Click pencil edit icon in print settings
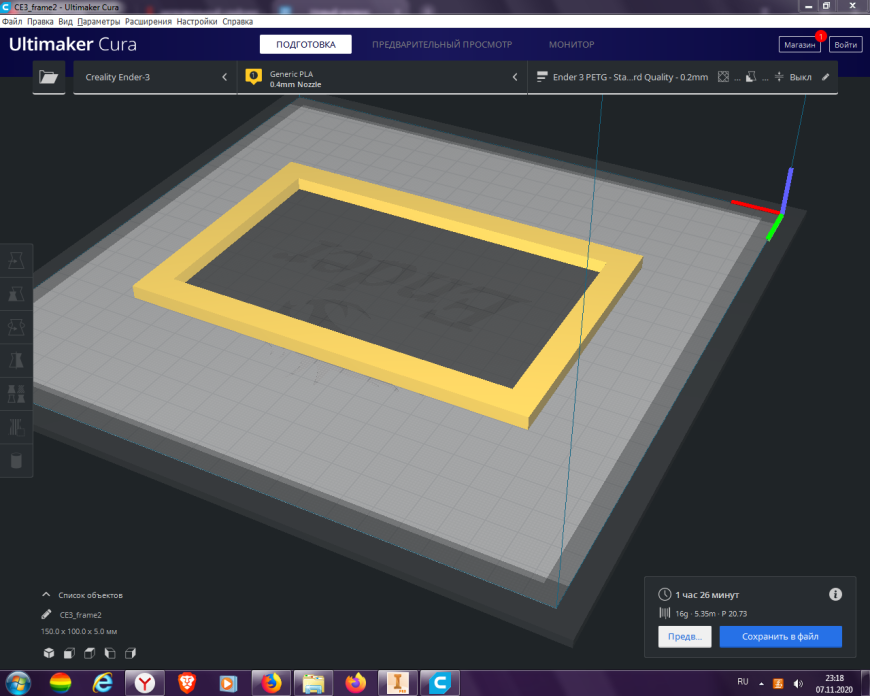870x696 pixels. pyautogui.click(x=826, y=77)
